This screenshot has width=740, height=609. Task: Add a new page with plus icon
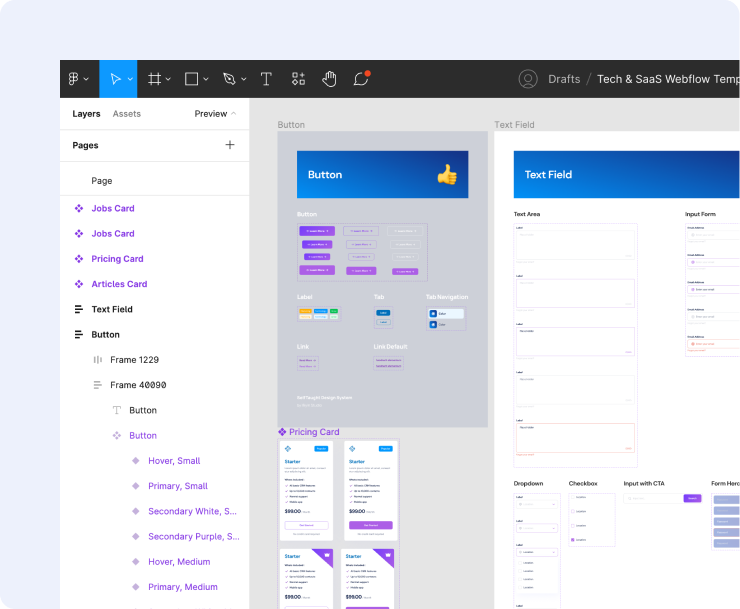(x=230, y=145)
